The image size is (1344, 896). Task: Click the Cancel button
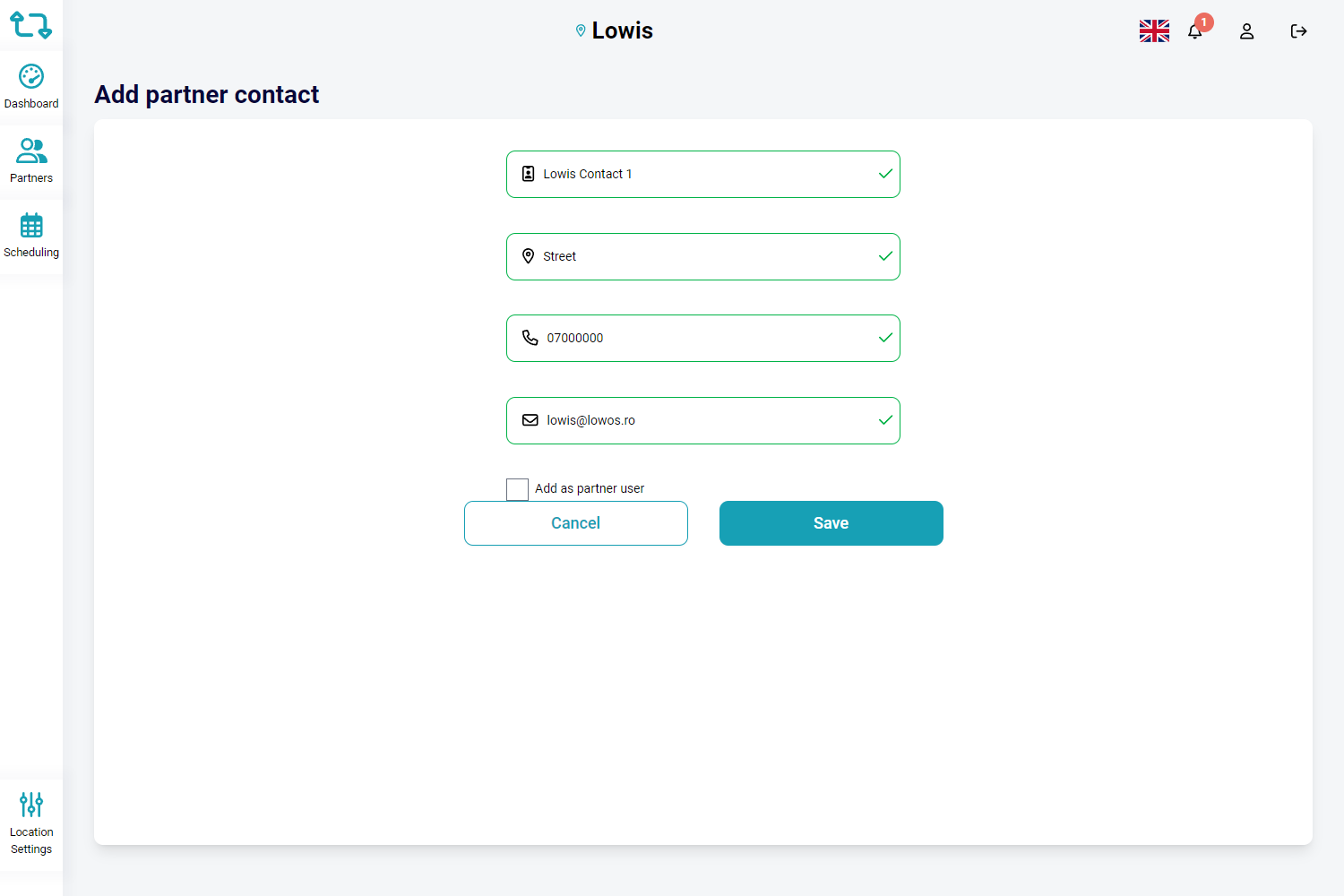click(x=576, y=523)
